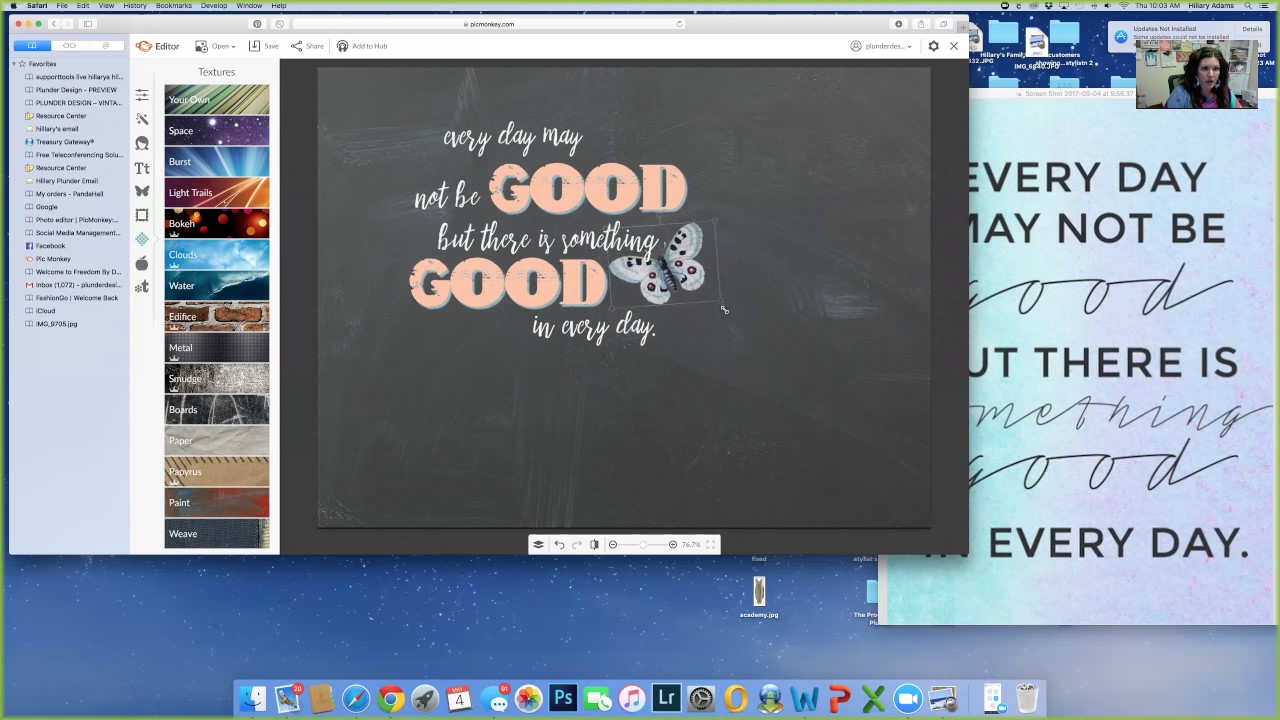Select the Water texture
Image resolution: width=1280 pixels, height=720 pixels.
pyautogui.click(x=217, y=285)
